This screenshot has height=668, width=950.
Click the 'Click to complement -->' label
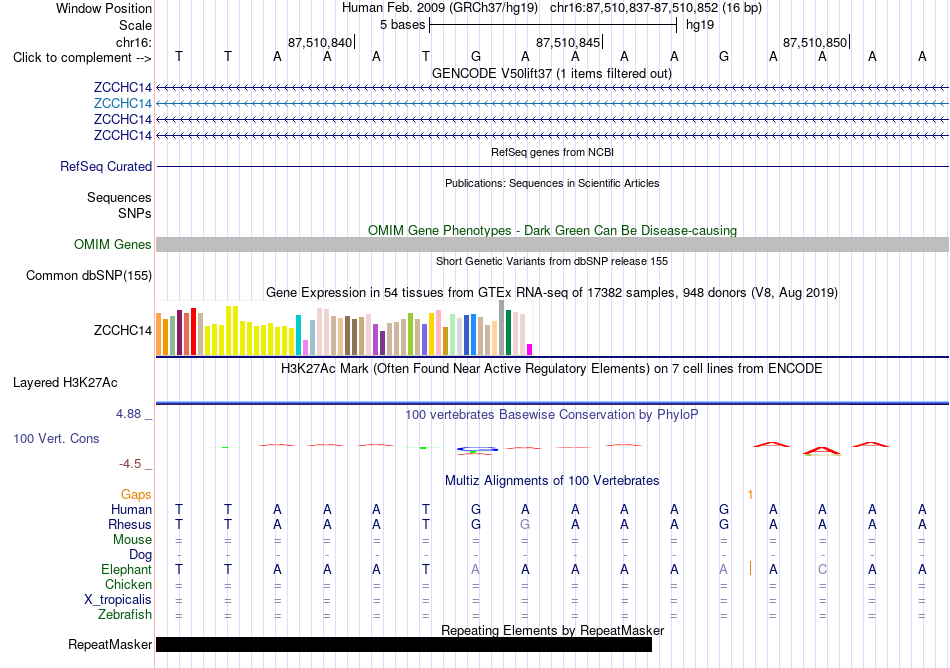point(82,58)
